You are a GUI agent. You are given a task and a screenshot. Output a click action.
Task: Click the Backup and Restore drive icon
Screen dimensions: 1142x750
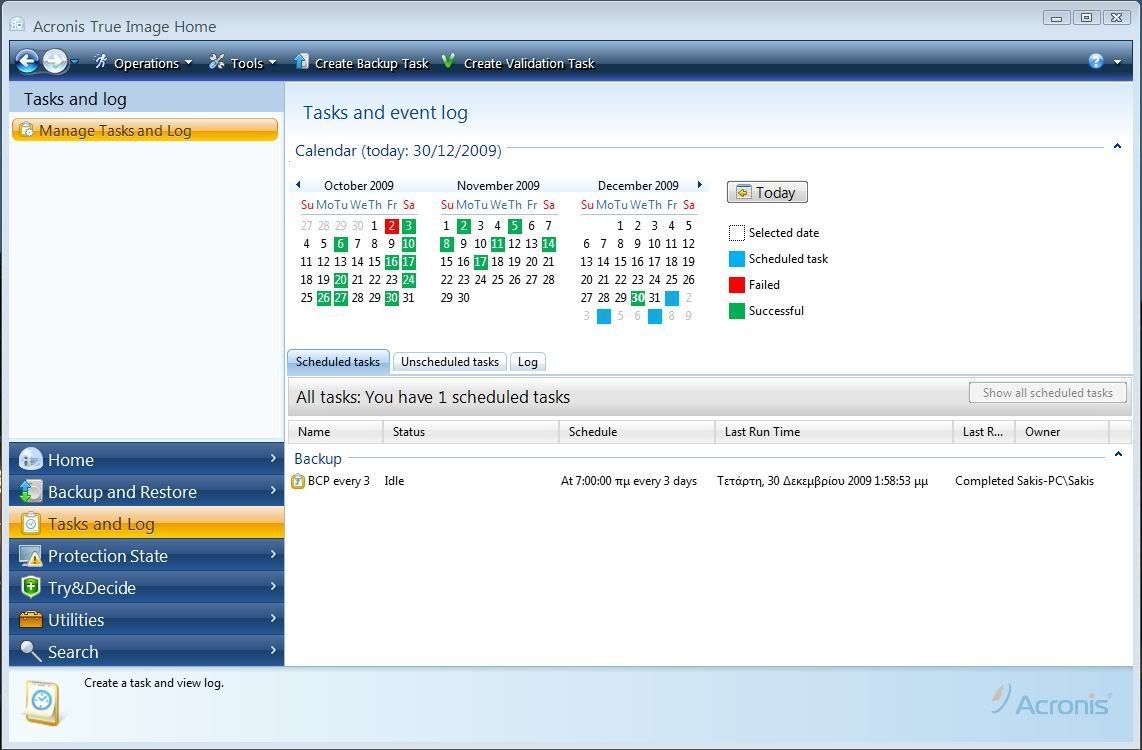point(29,491)
